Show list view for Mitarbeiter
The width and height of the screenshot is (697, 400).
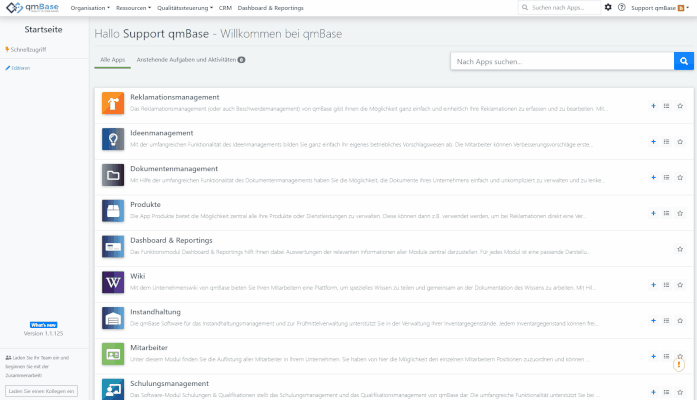click(666, 356)
